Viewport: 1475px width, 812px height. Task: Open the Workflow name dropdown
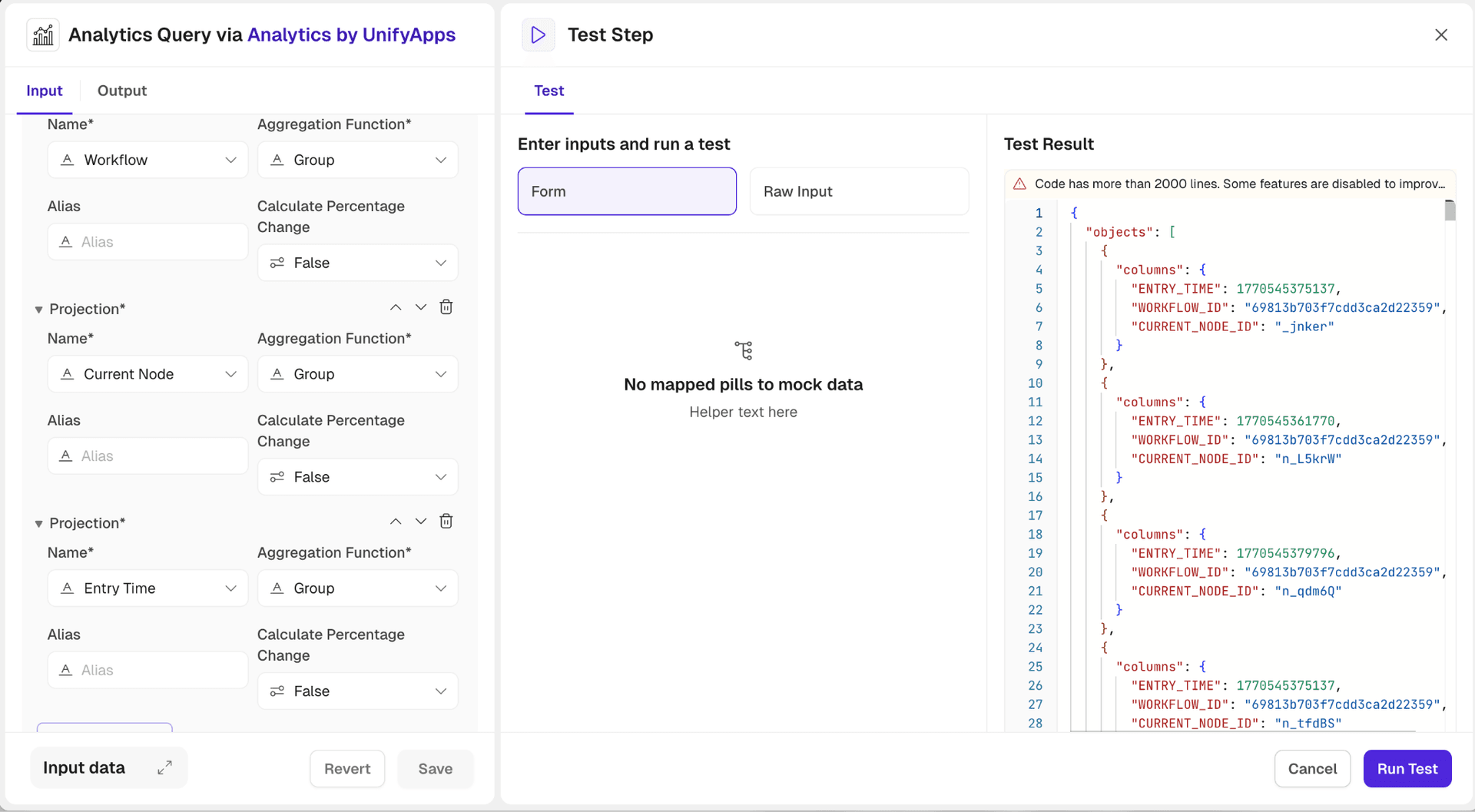coord(148,160)
